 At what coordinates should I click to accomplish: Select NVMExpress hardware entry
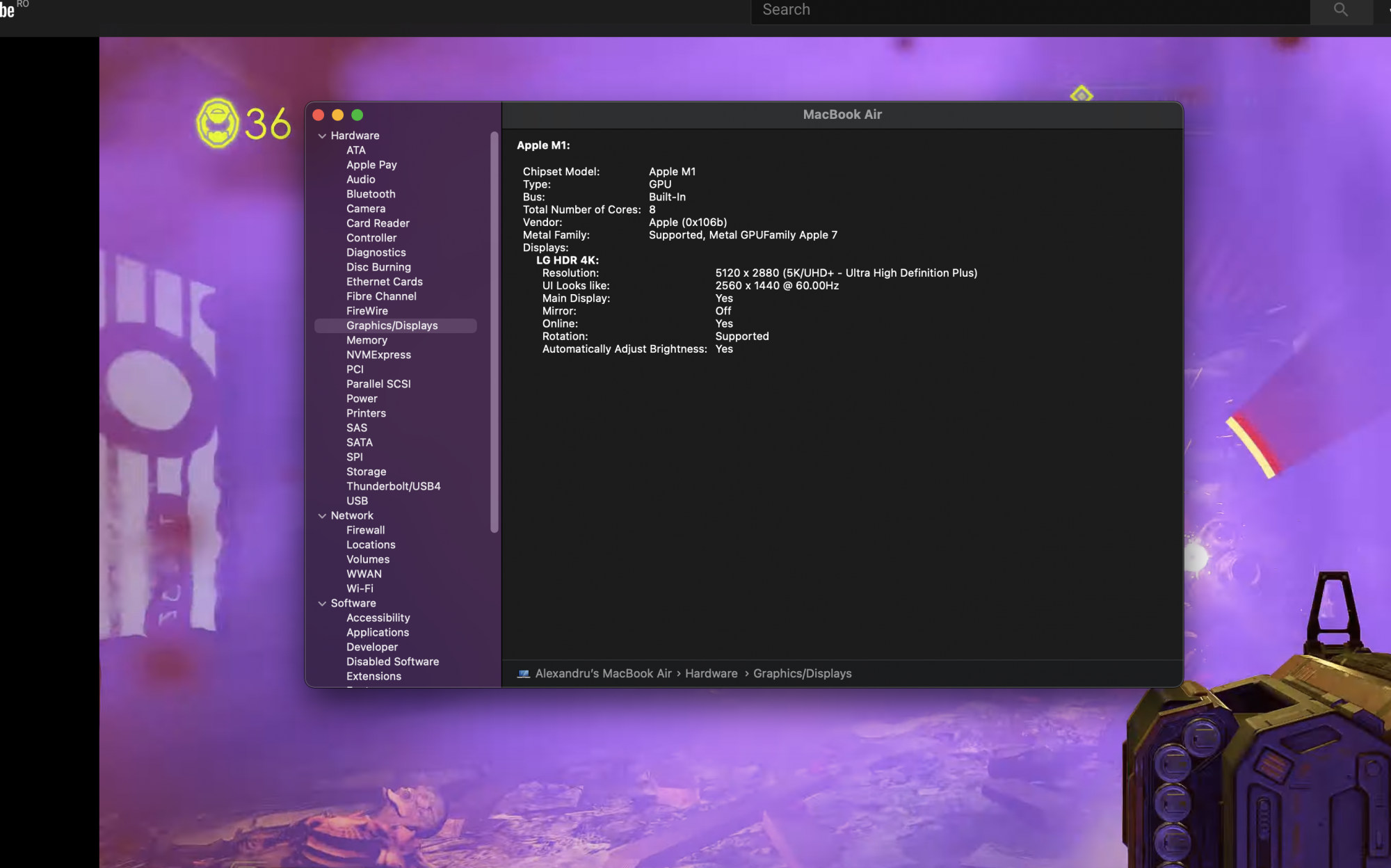tap(378, 355)
